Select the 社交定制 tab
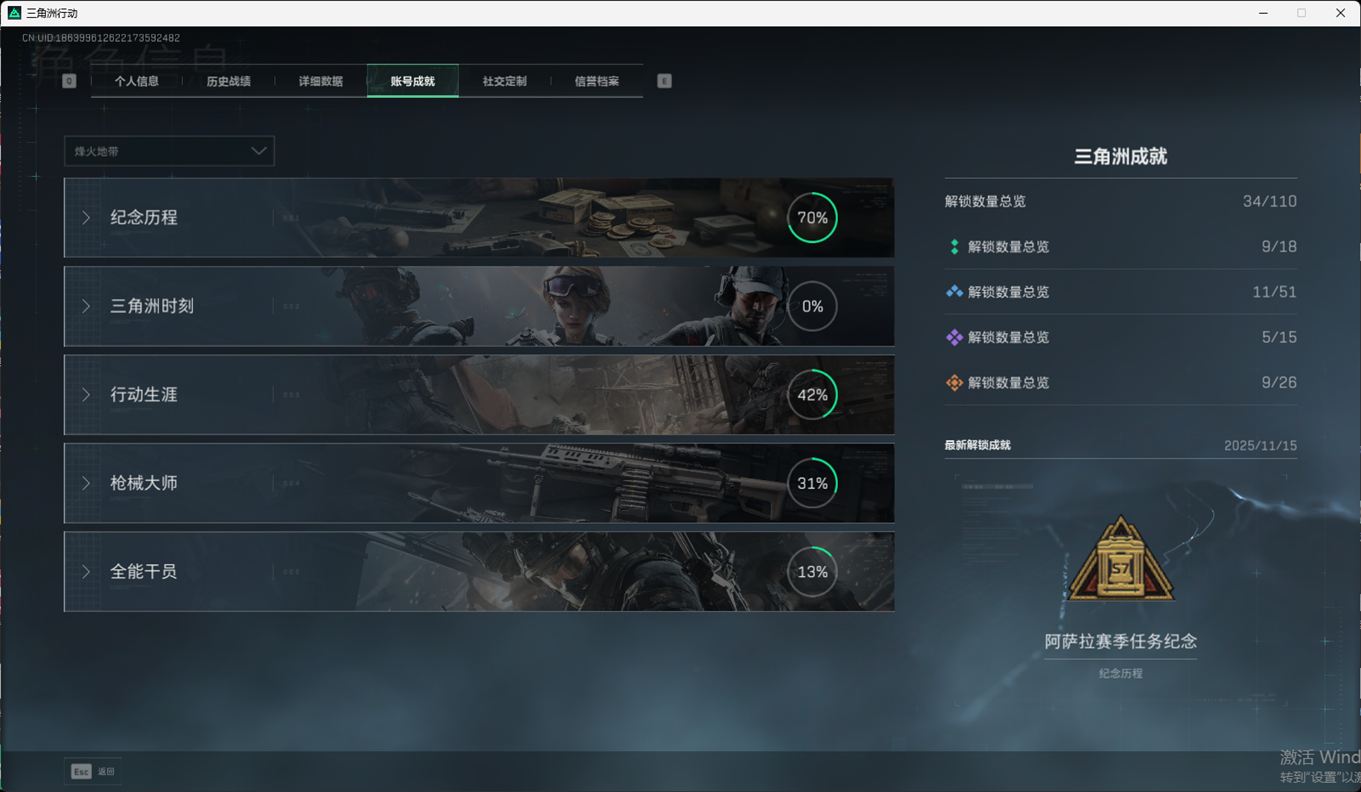This screenshot has width=1361, height=792. pyautogui.click(x=504, y=81)
